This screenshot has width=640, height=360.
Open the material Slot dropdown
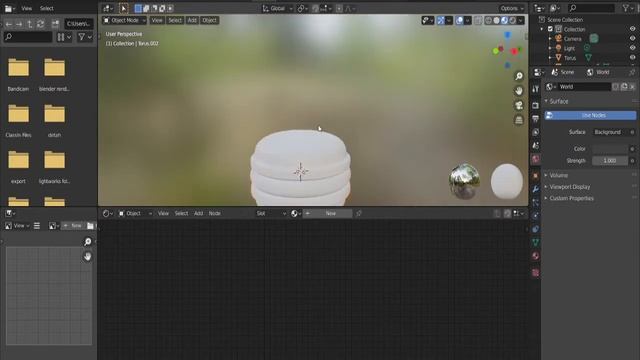[x=271, y=213]
